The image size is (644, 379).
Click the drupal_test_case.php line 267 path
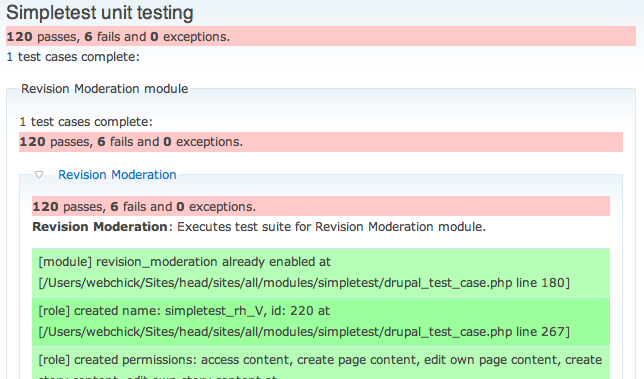pos(304,332)
